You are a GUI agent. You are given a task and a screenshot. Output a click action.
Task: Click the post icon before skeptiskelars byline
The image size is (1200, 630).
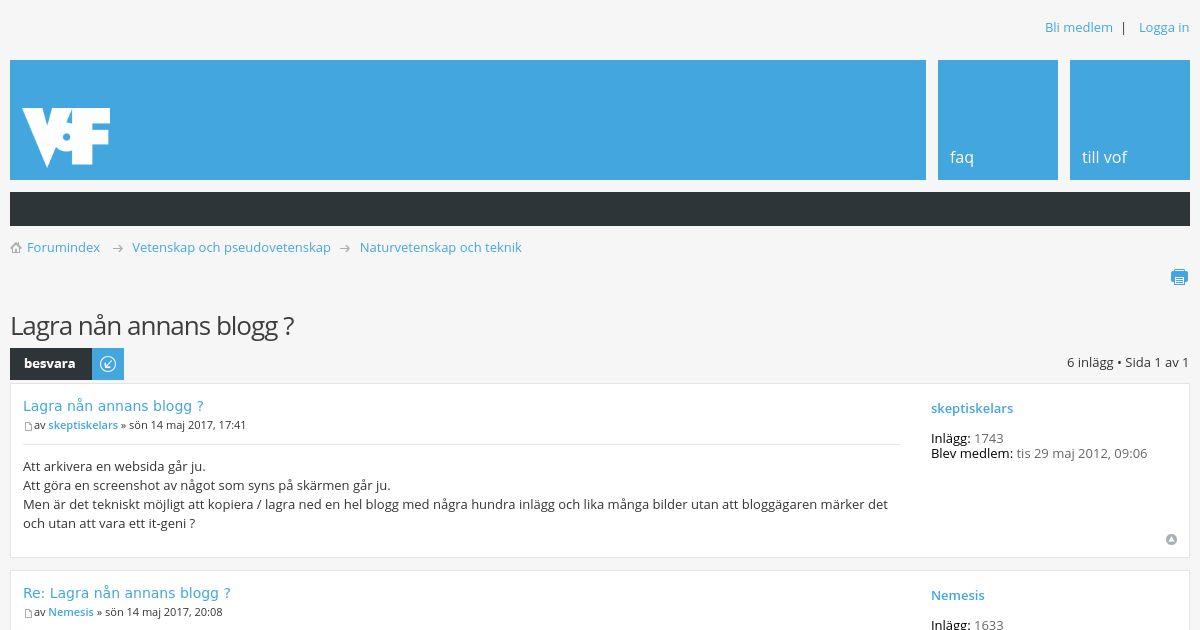click(28, 426)
